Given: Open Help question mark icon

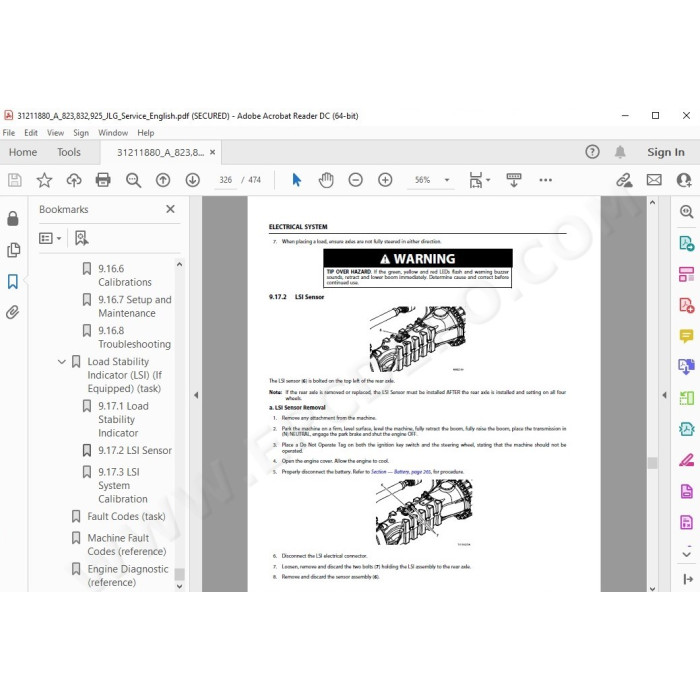Looking at the screenshot, I should tap(592, 152).
